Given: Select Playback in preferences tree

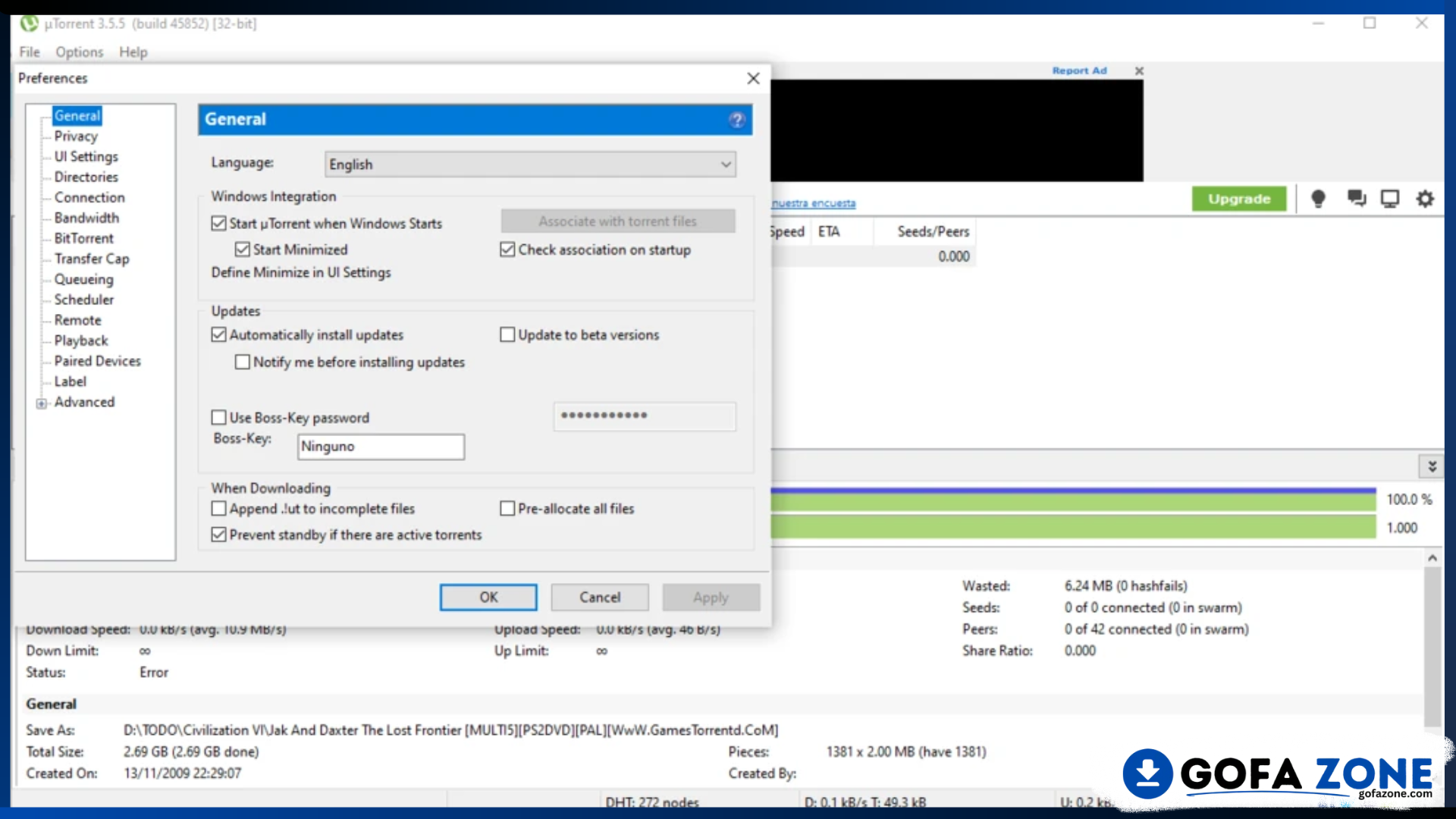Looking at the screenshot, I should [81, 340].
